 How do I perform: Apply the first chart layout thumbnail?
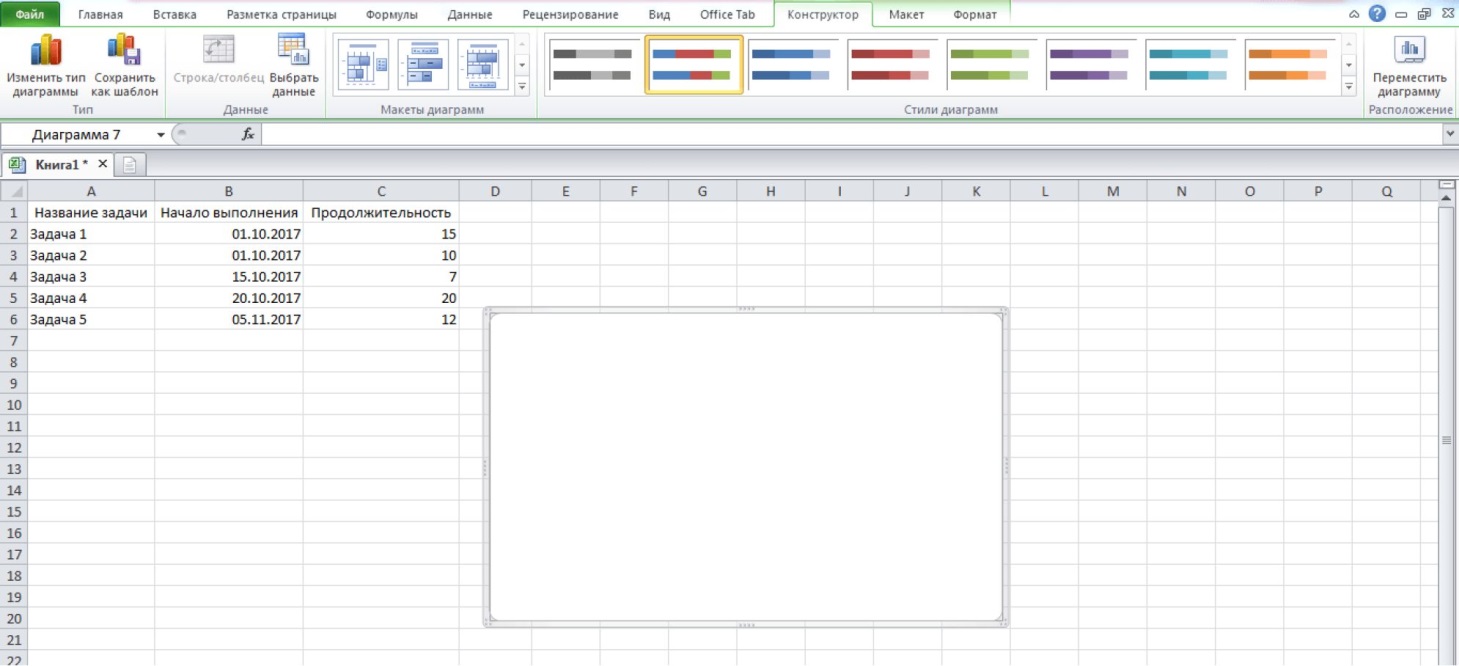[363, 65]
